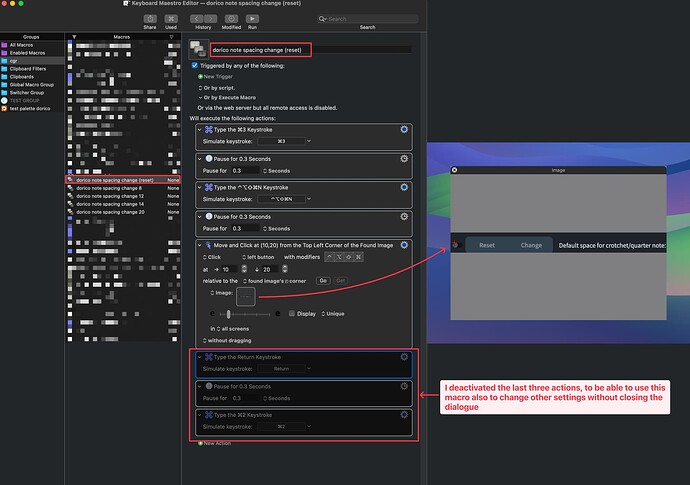The height and width of the screenshot is (485, 690).
Task: Run the macro with the play button
Action: [252, 19]
